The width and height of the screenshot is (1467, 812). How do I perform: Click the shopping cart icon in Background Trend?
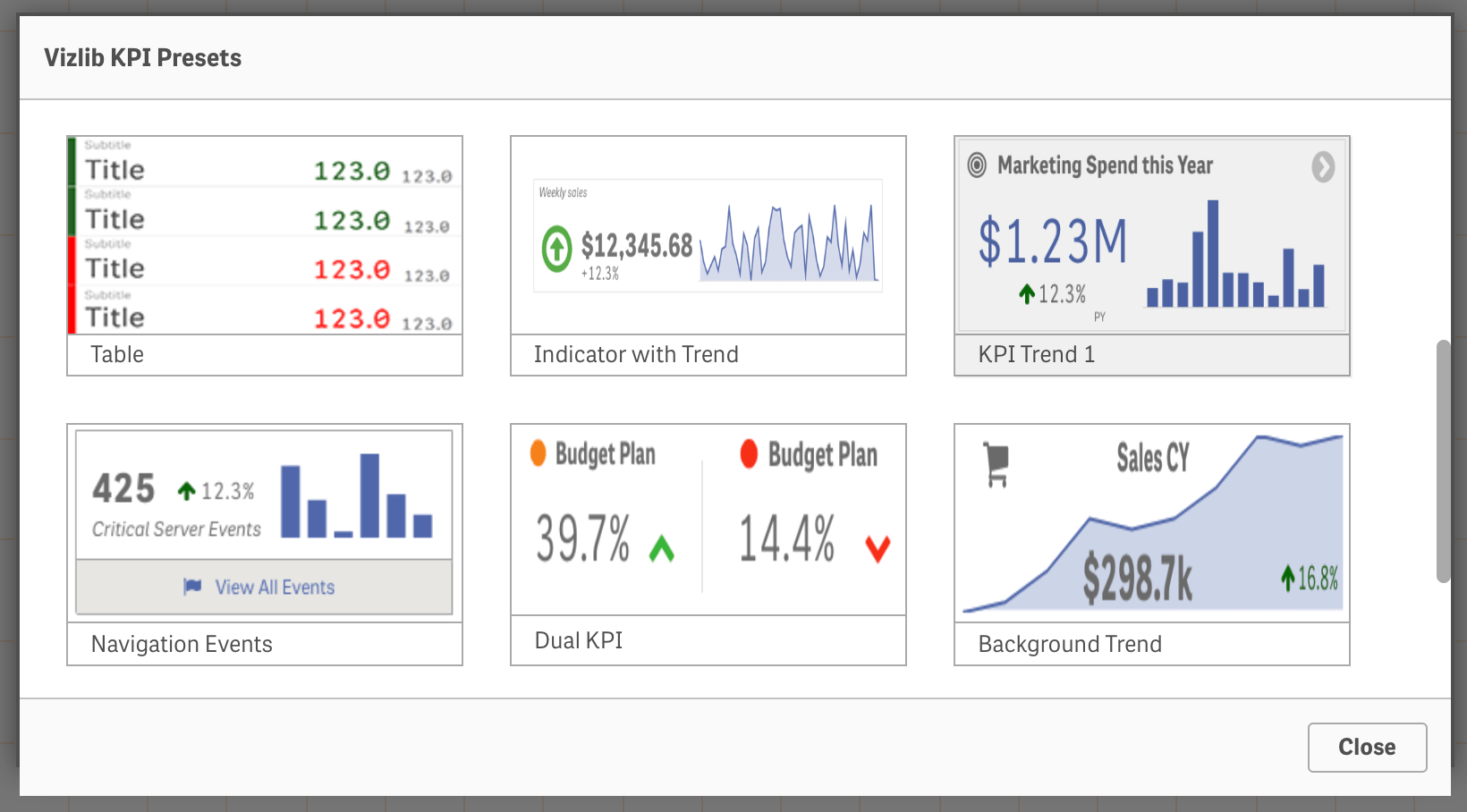996,465
